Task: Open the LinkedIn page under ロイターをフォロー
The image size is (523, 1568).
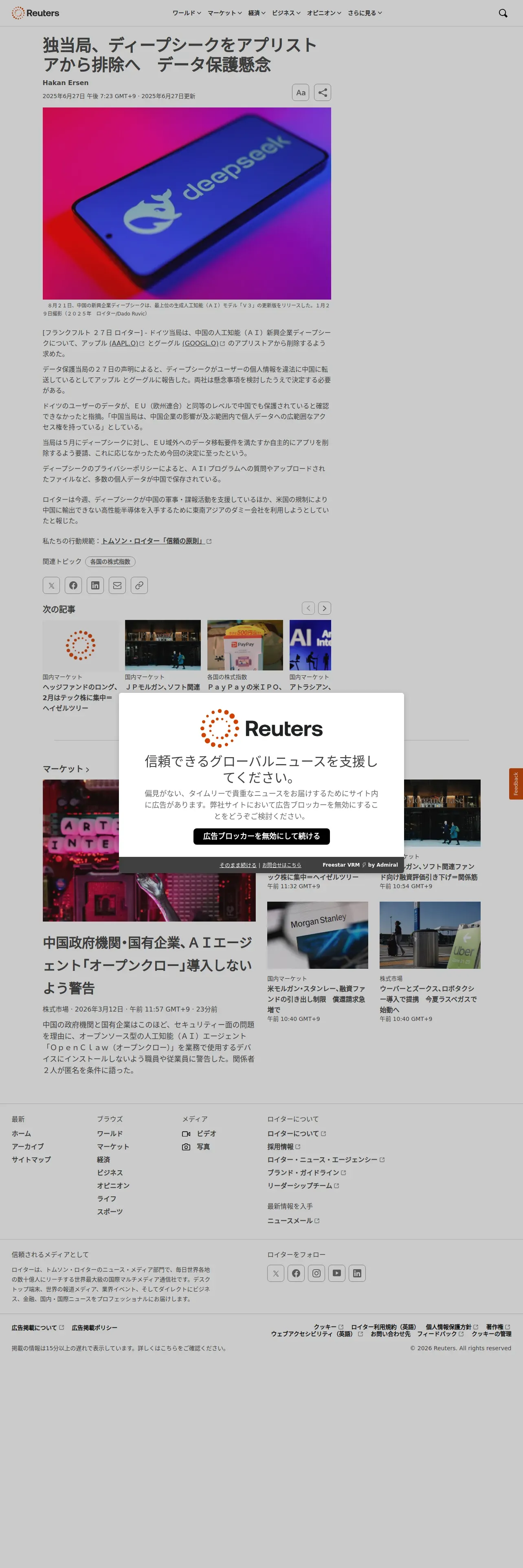Action: [357, 1273]
